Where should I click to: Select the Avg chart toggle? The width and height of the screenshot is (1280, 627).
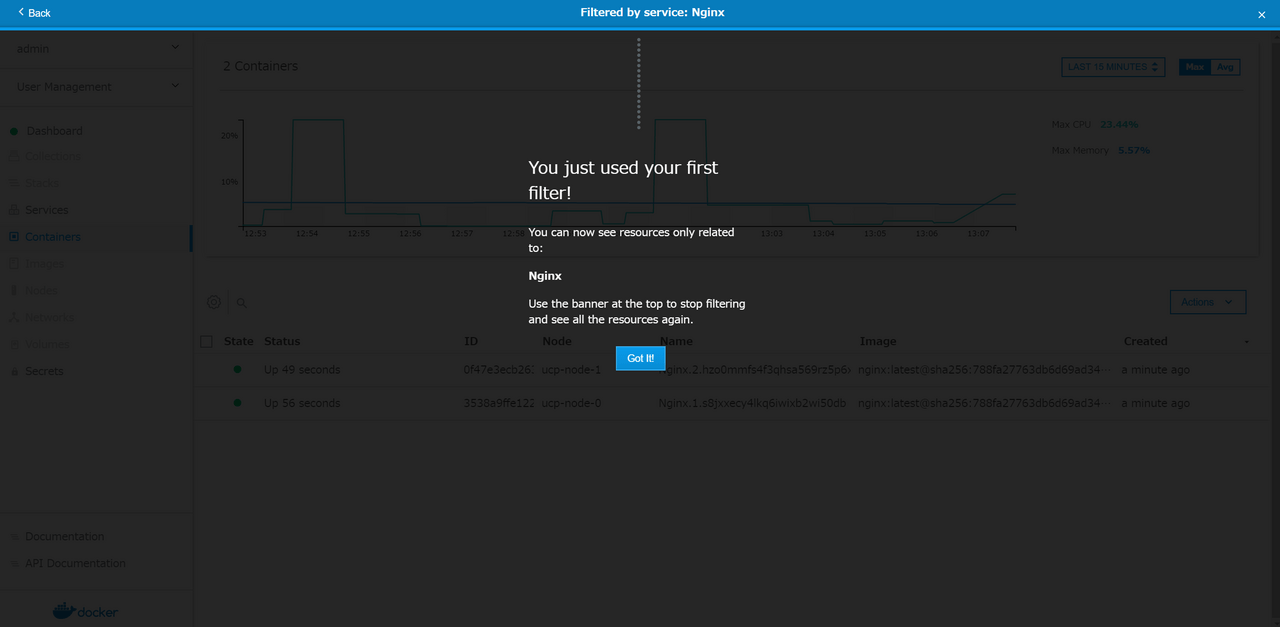1225,67
